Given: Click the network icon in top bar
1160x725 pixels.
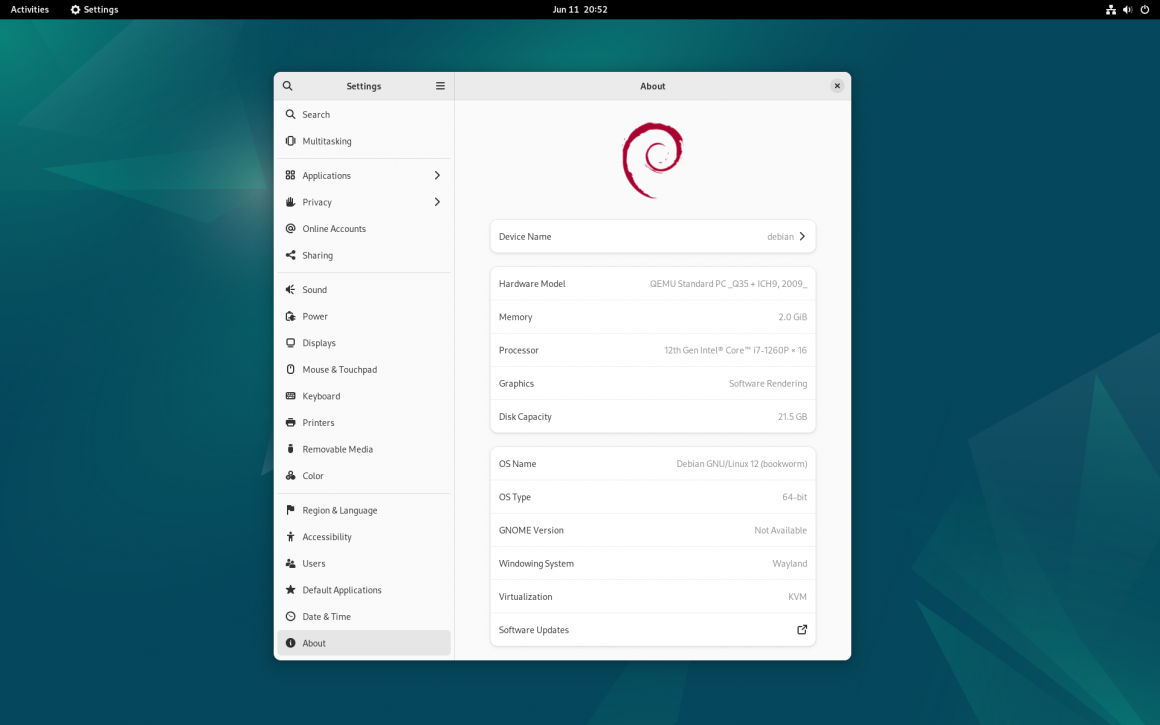Looking at the screenshot, I should click(1111, 9).
